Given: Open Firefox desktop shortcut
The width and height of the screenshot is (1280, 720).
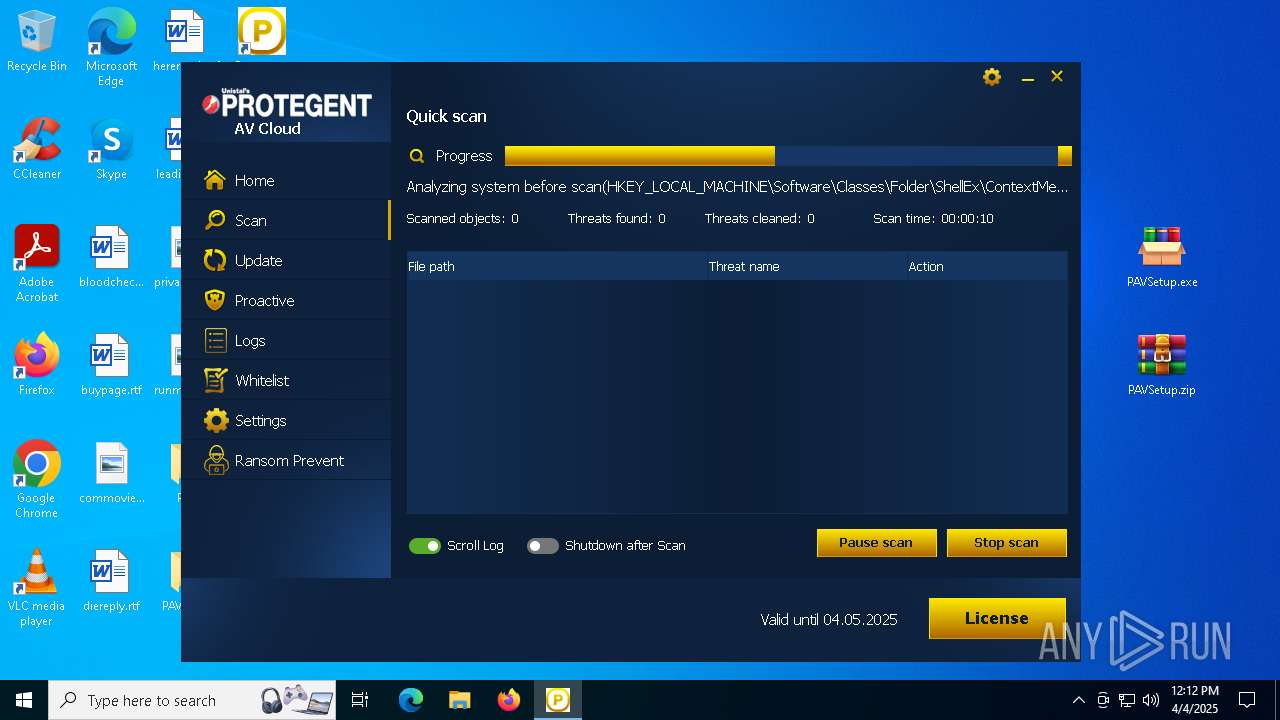Looking at the screenshot, I should tap(37, 365).
